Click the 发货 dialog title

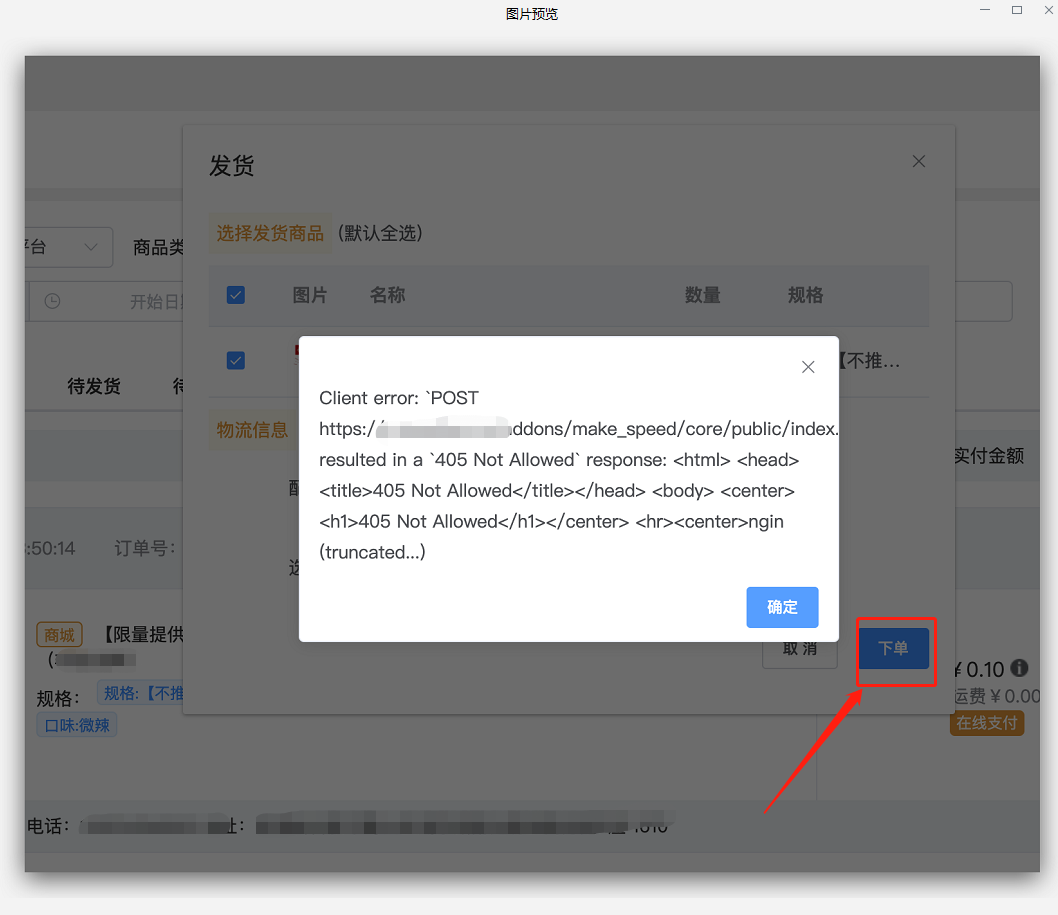click(231, 165)
